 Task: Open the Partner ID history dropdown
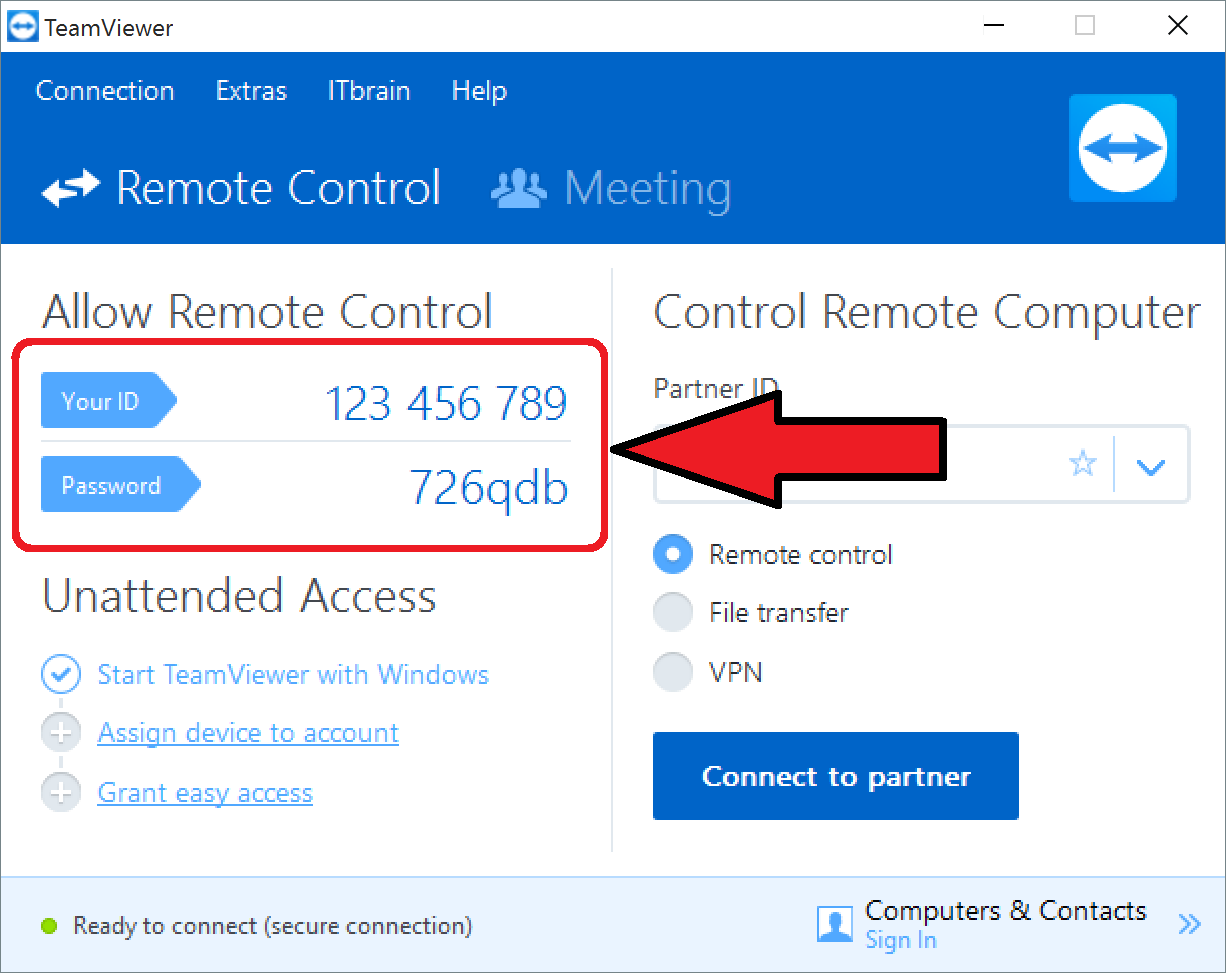pos(1151,464)
